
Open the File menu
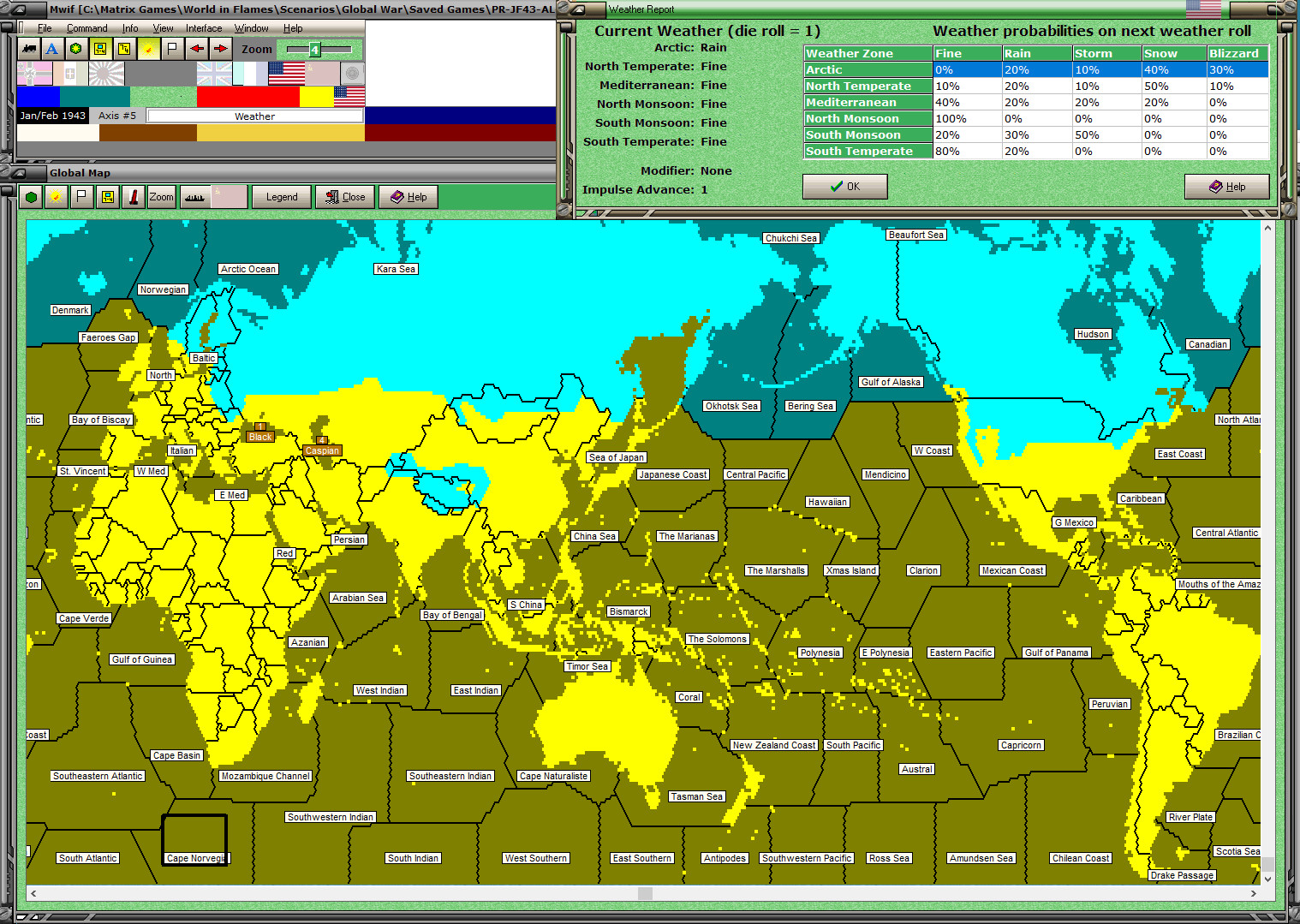tap(45, 28)
